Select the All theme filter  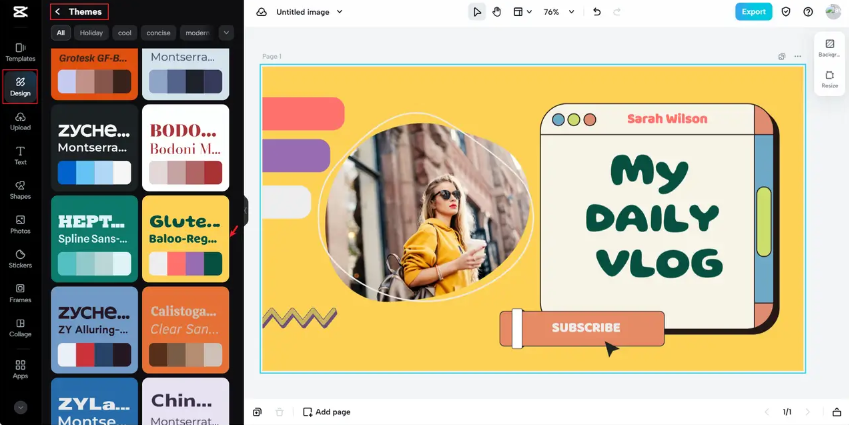point(61,33)
